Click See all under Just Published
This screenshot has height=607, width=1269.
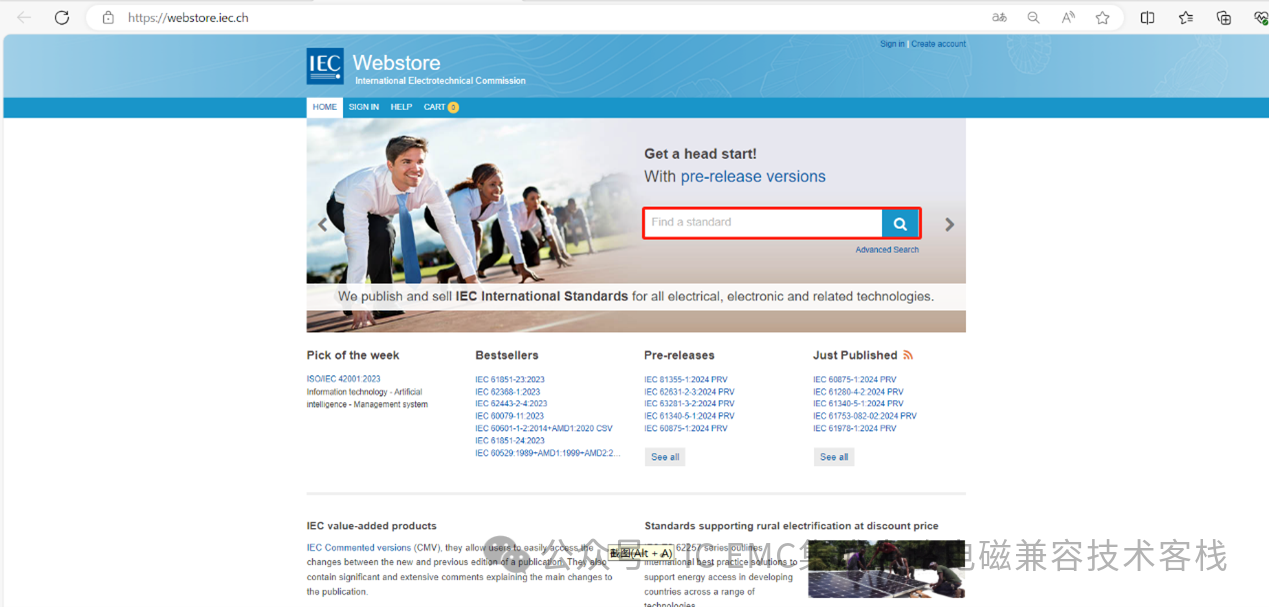834,457
